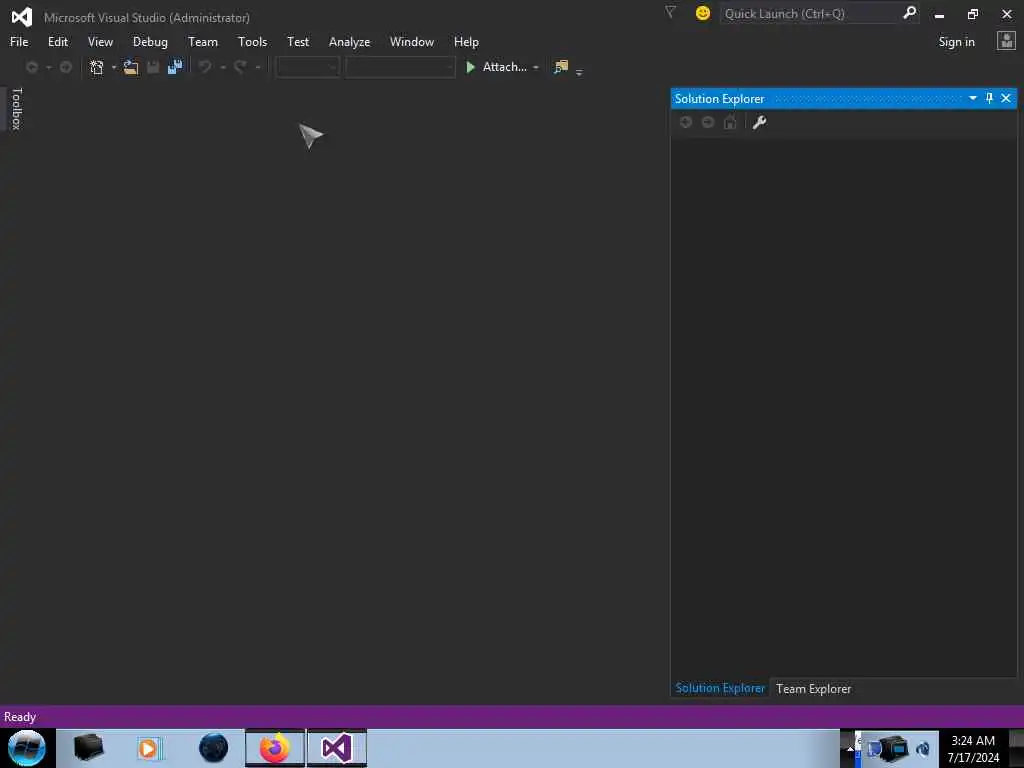
Task: Click the Solution Explorer Forward icon
Action: (708, 122)
